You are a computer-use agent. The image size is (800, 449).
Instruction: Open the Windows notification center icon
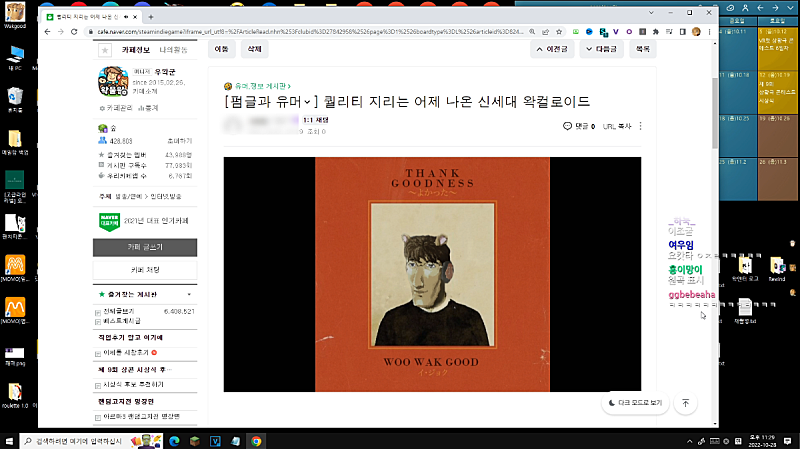[x=787, y=441]
